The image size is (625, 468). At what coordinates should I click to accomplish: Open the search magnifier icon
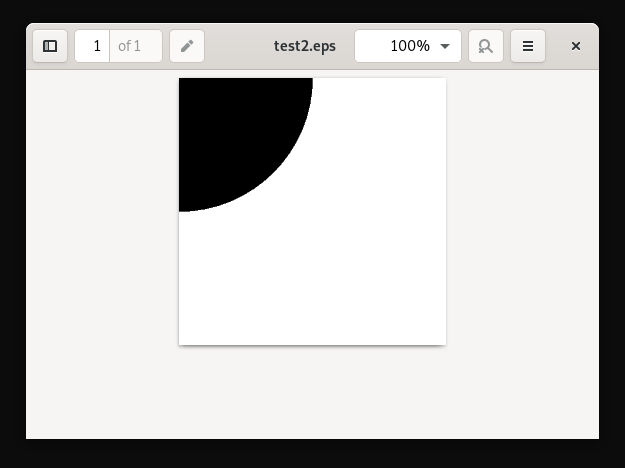[x=485, y=46]
